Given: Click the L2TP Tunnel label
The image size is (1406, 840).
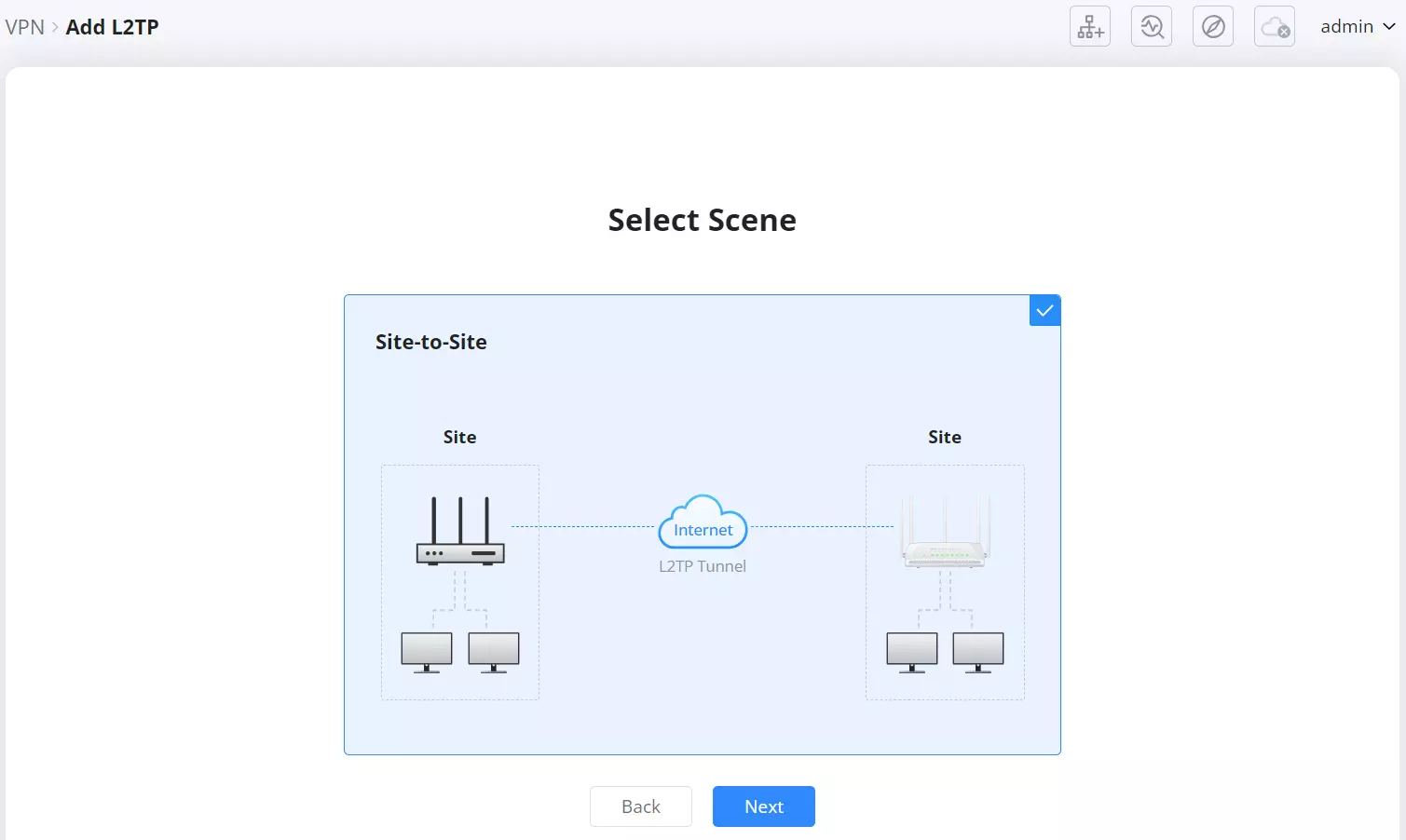Looking at the screenshot, I should click(x=703, y=566).
